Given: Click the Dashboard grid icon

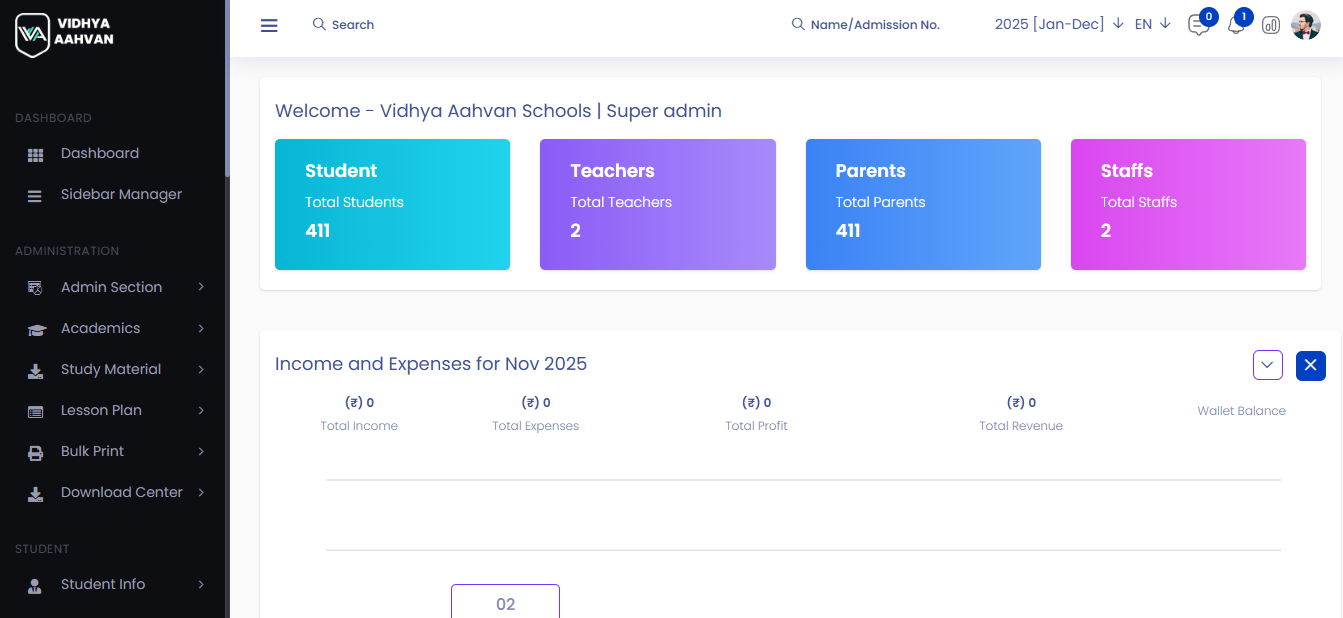Looking at the screenshot, I should [35, 155].
